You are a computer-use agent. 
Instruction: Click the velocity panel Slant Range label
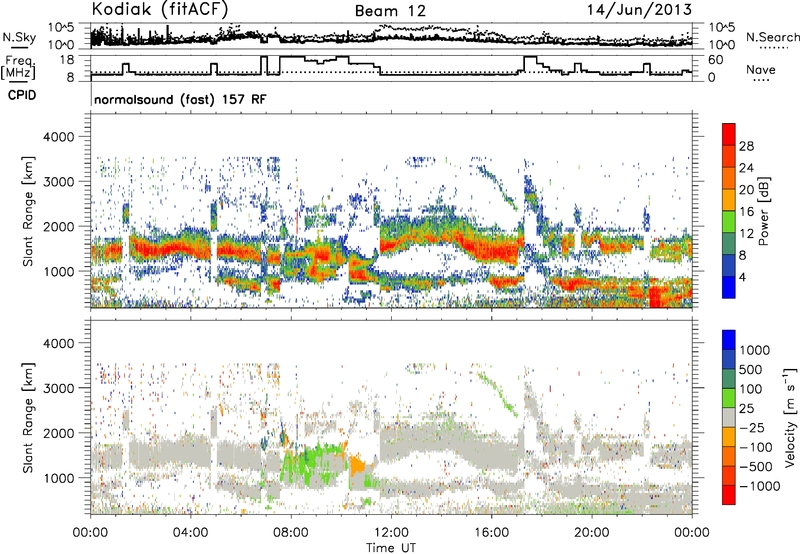point(29,417)
